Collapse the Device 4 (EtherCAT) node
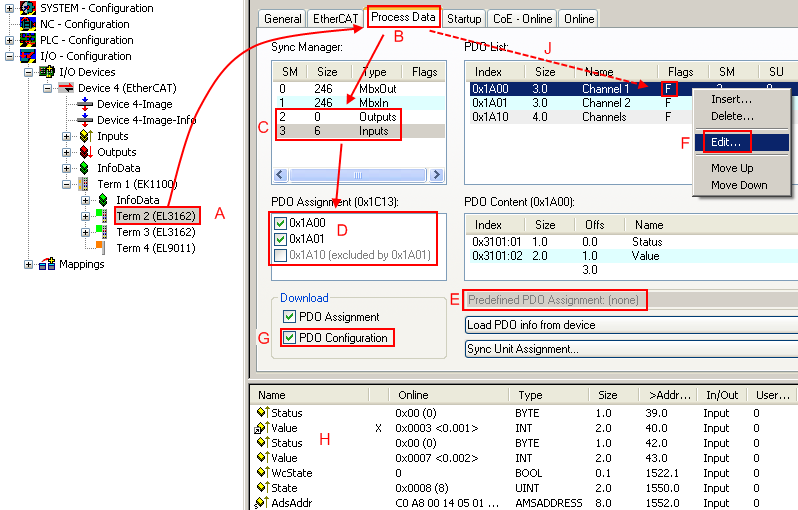 (48, 88)
